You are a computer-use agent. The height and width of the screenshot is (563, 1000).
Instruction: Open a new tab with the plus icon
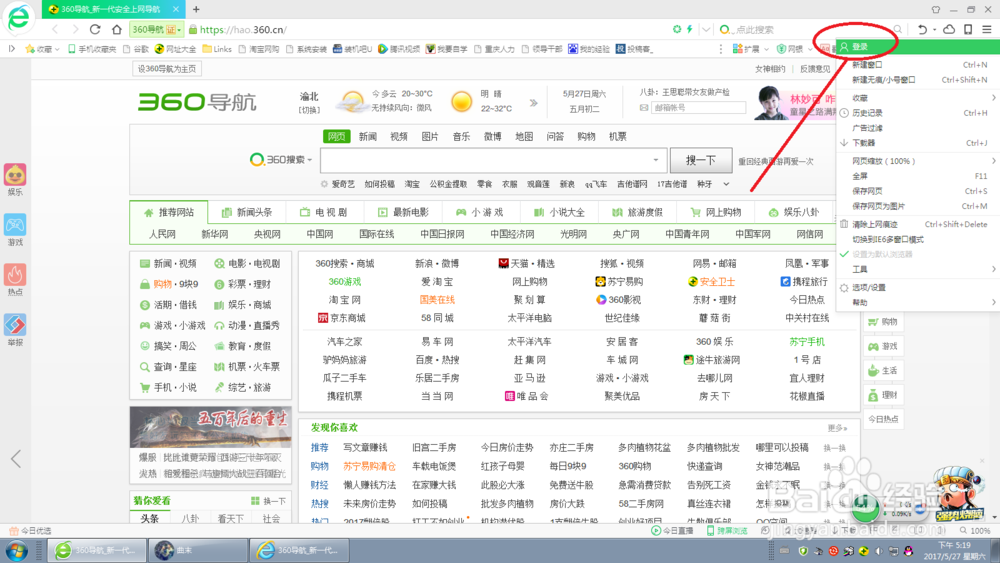click(x=196, y=9)
